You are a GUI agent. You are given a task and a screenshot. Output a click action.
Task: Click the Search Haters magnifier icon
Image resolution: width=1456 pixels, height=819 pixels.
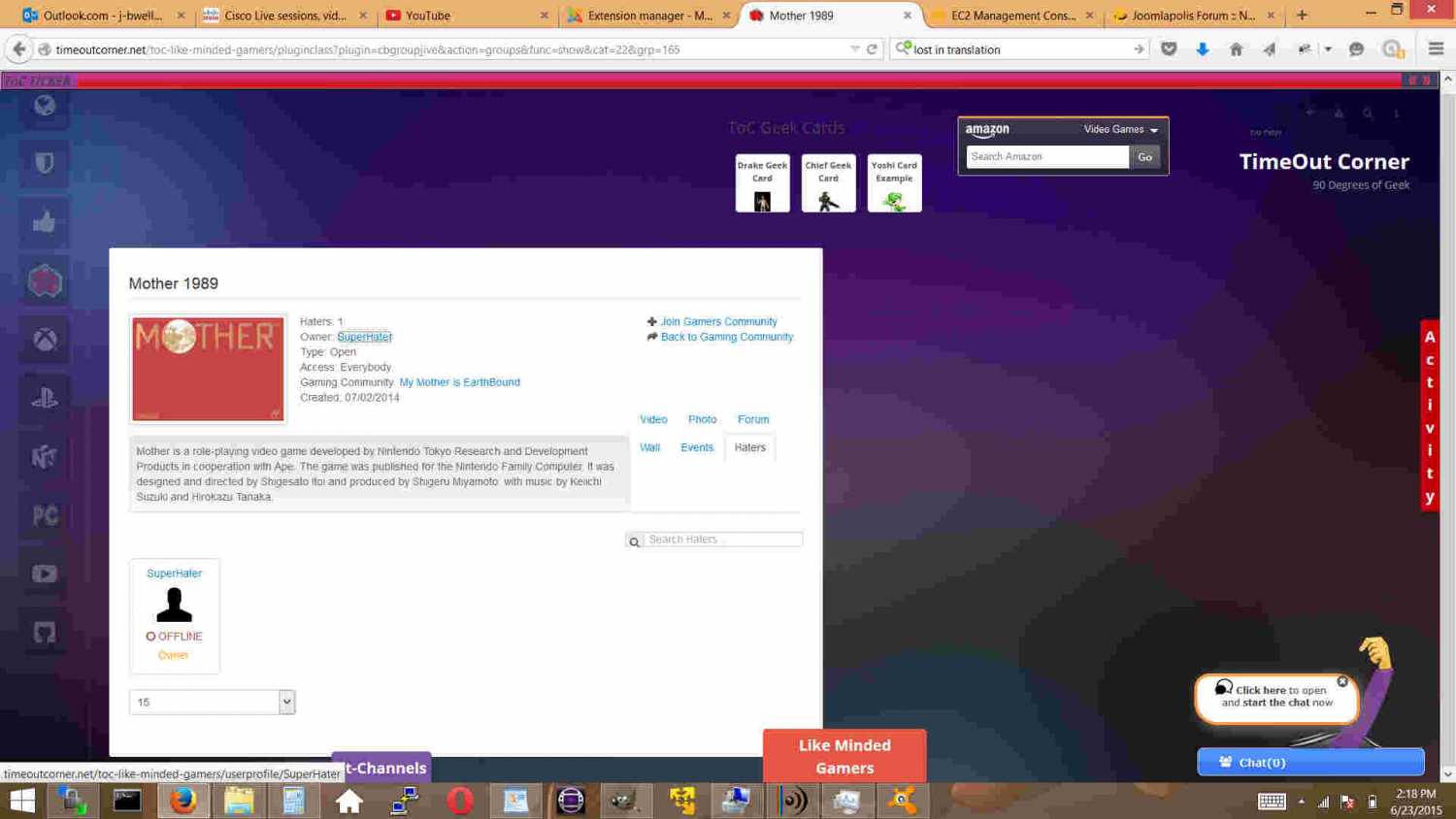(634, 541)
